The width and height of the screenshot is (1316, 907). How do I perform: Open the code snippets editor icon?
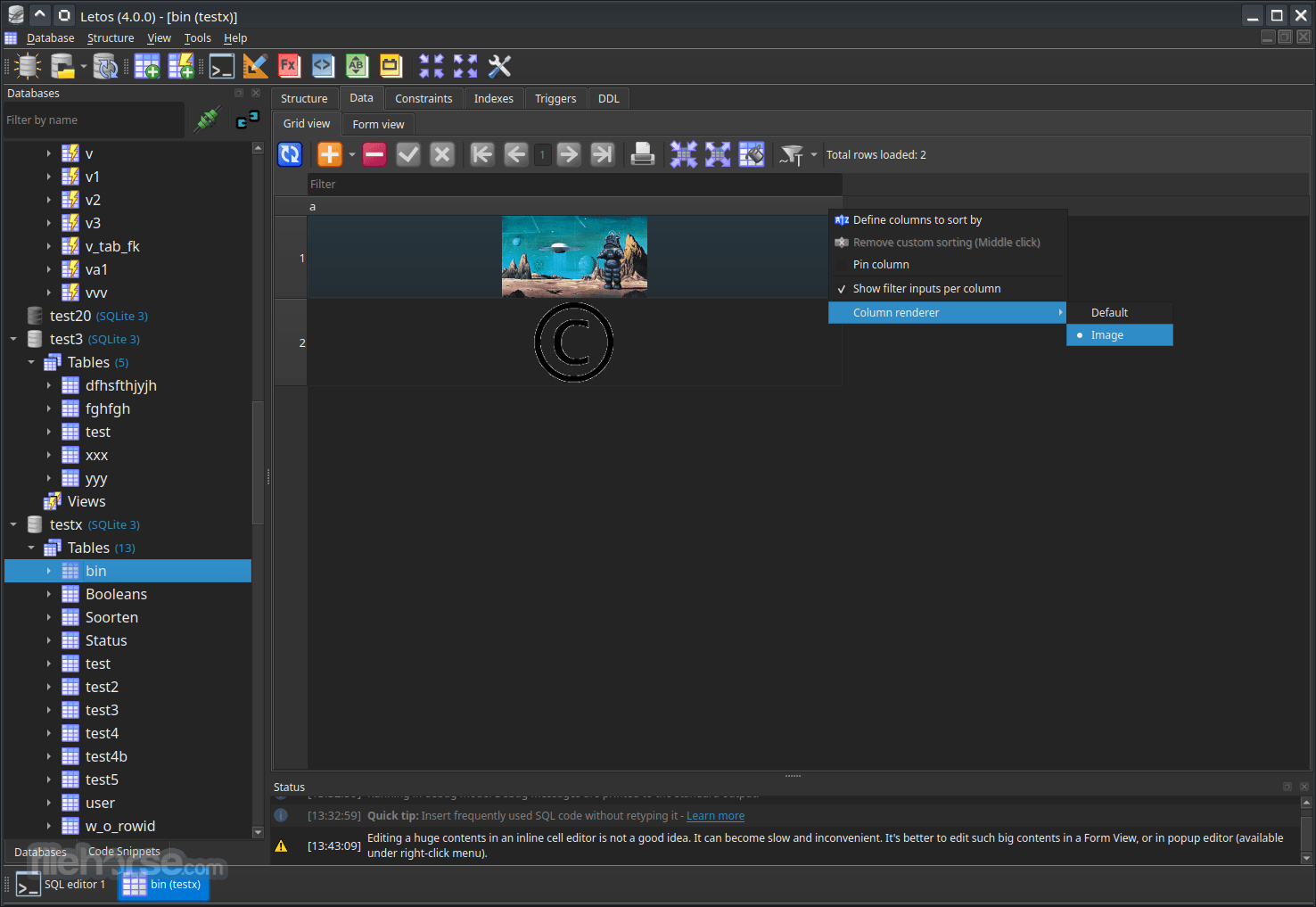pos(323,66)
